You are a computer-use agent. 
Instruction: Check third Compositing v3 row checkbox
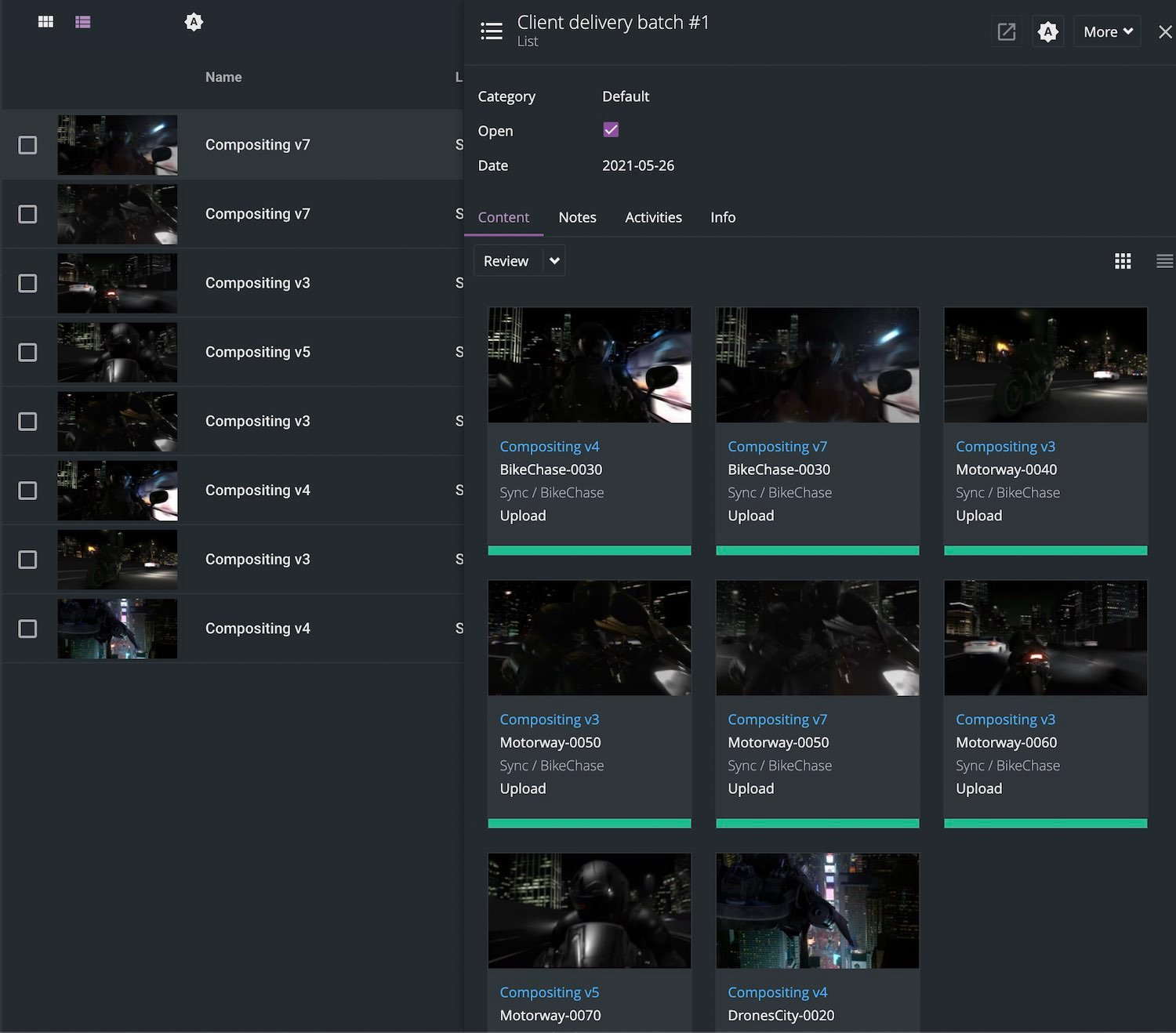click(x=27, y=559)
